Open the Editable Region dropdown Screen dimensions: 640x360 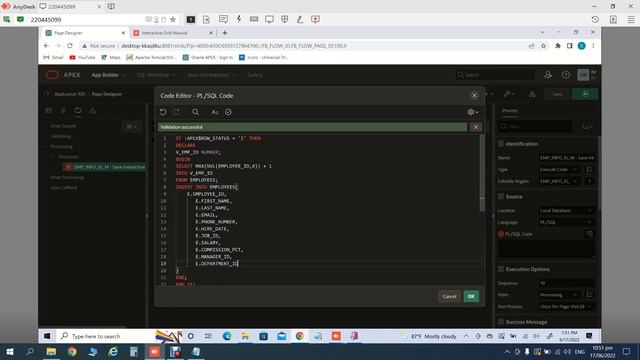(558, 181)
